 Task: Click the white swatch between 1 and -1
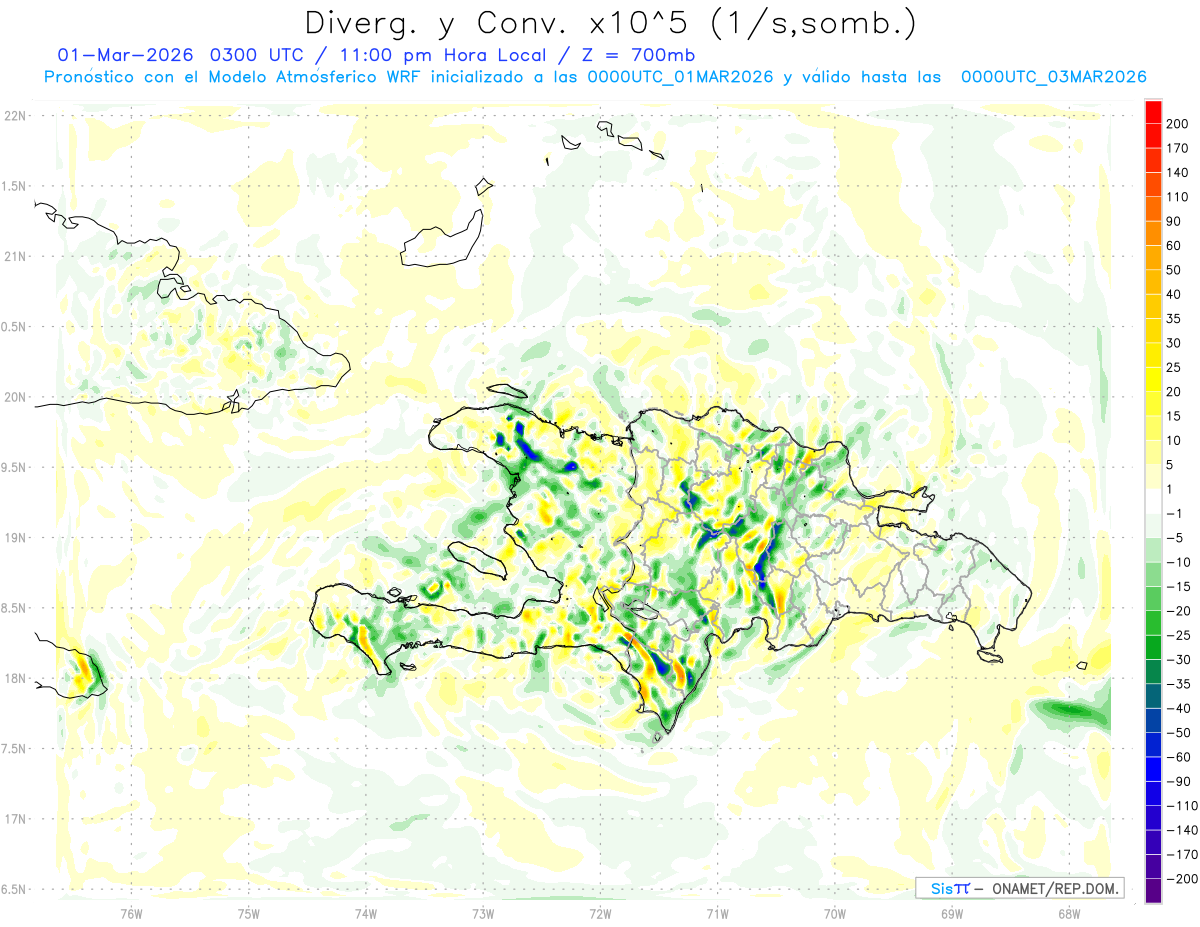tap(1153, 501)
